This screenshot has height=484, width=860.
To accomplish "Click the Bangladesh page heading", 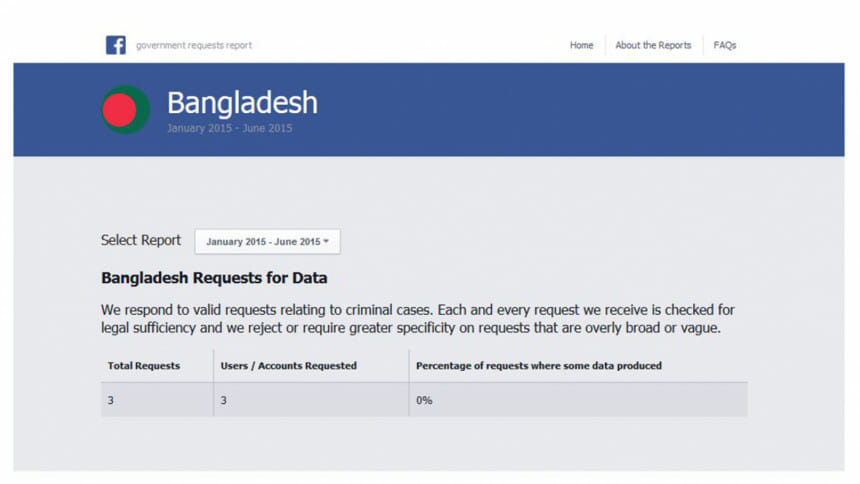I will click(242, 102).
